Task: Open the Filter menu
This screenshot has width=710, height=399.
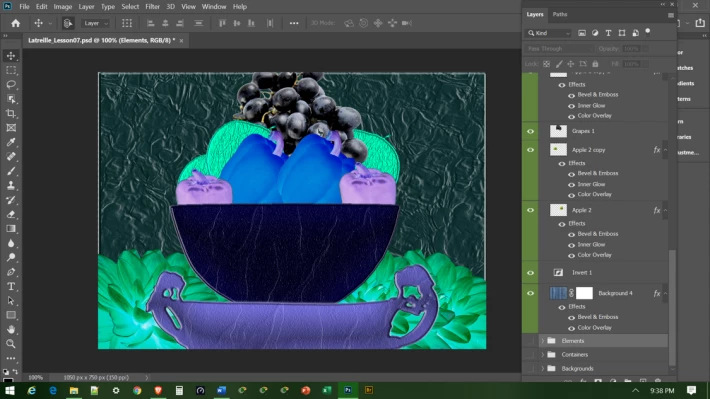Action: (x=152, y=7)
